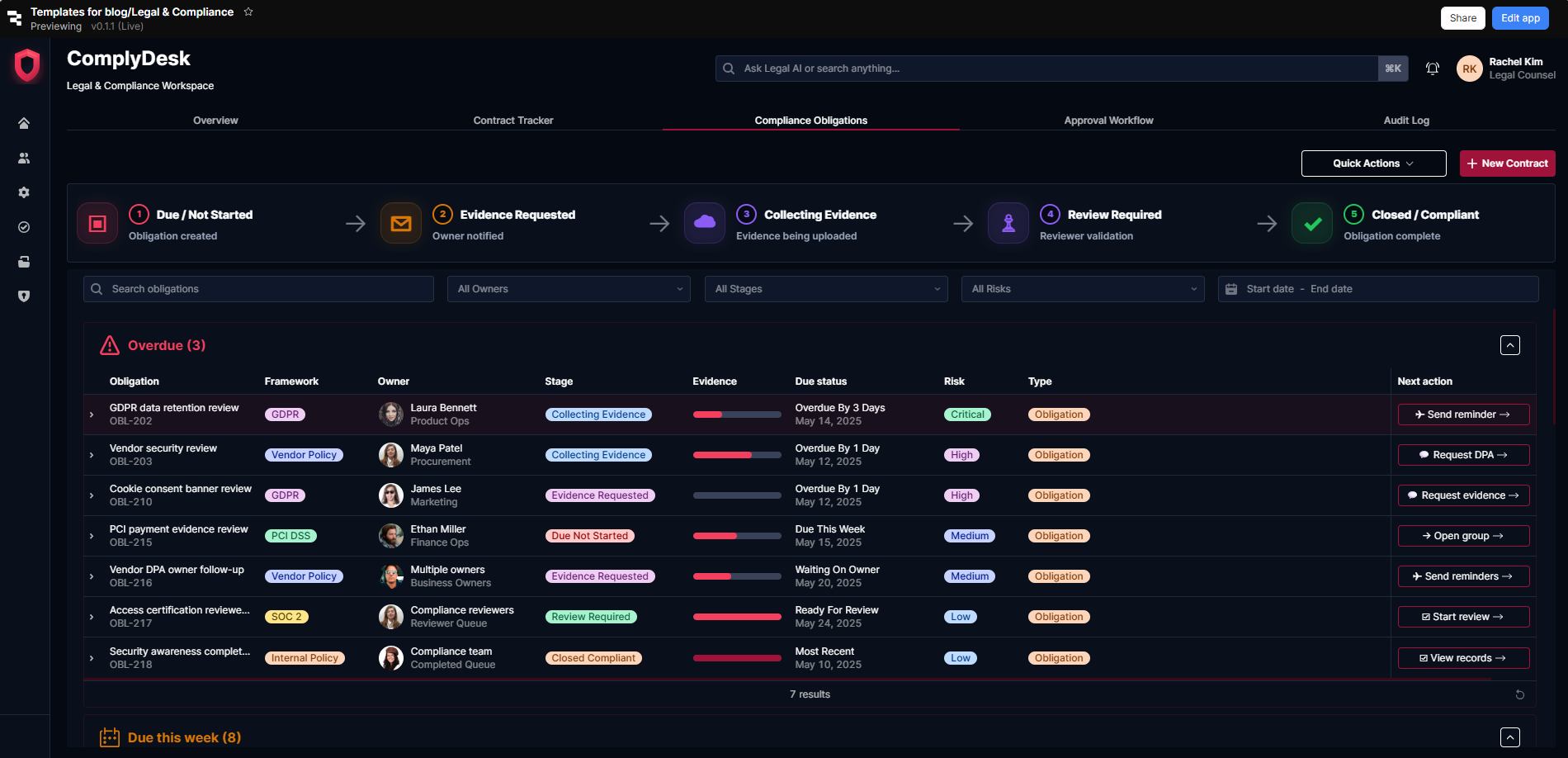Click the evidence progress bar for OBL-215
This screenshot has width=1568, height=758.
point(737,536)
